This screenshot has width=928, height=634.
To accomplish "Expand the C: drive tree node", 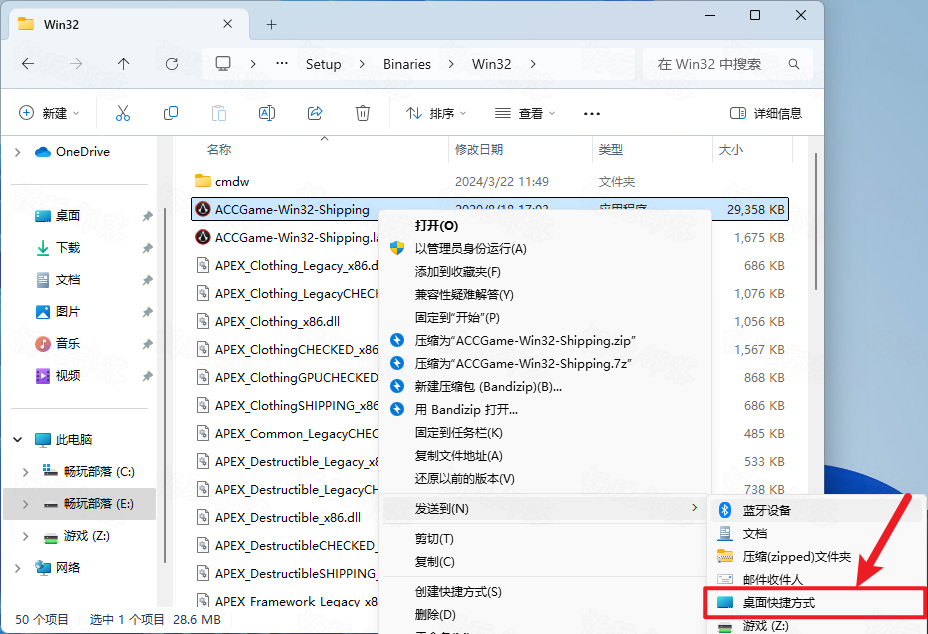I will point(25,472).
